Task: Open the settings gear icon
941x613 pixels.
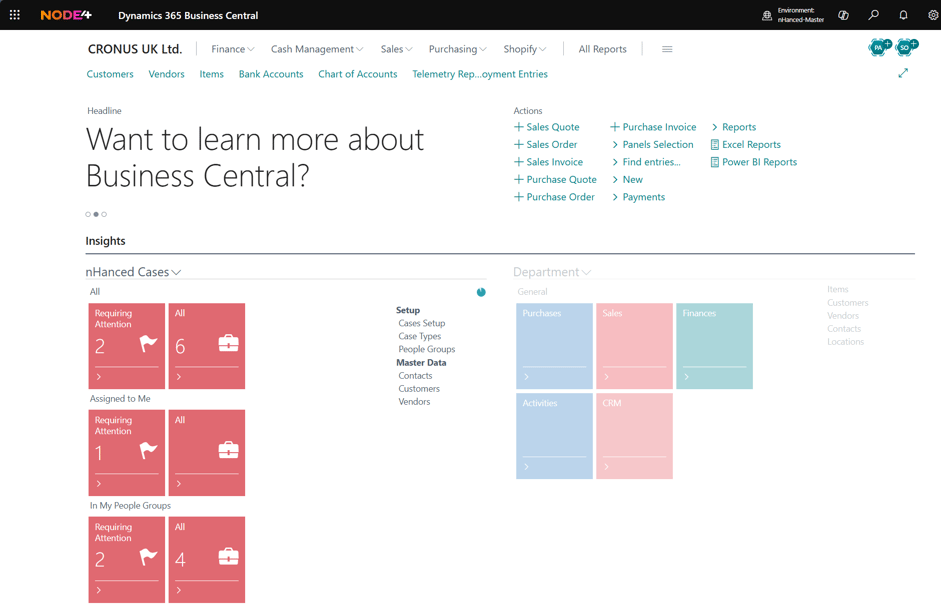Action: pyautogui.click(x=933, y=15)
